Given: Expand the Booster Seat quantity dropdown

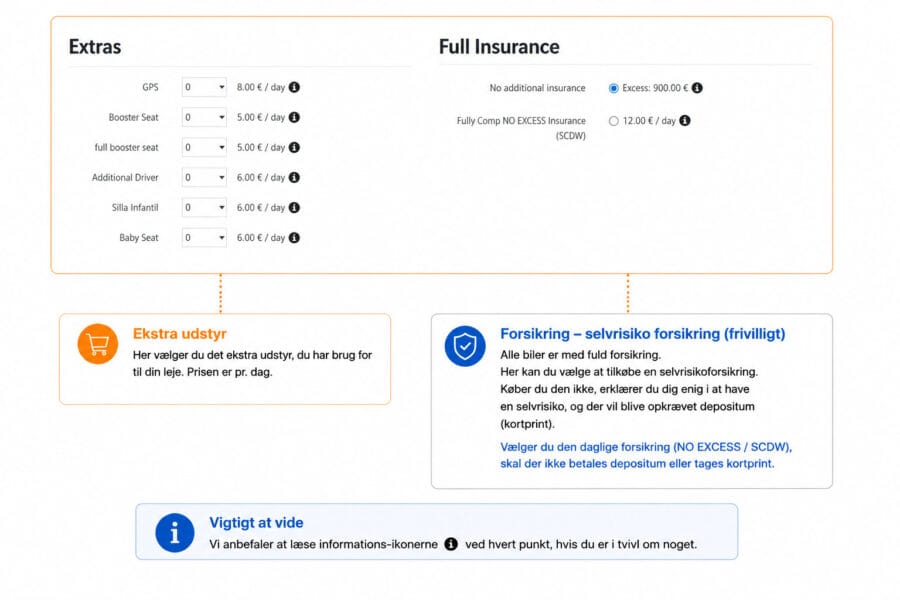Looking at the screenshot, I should (x=204, y=117).
